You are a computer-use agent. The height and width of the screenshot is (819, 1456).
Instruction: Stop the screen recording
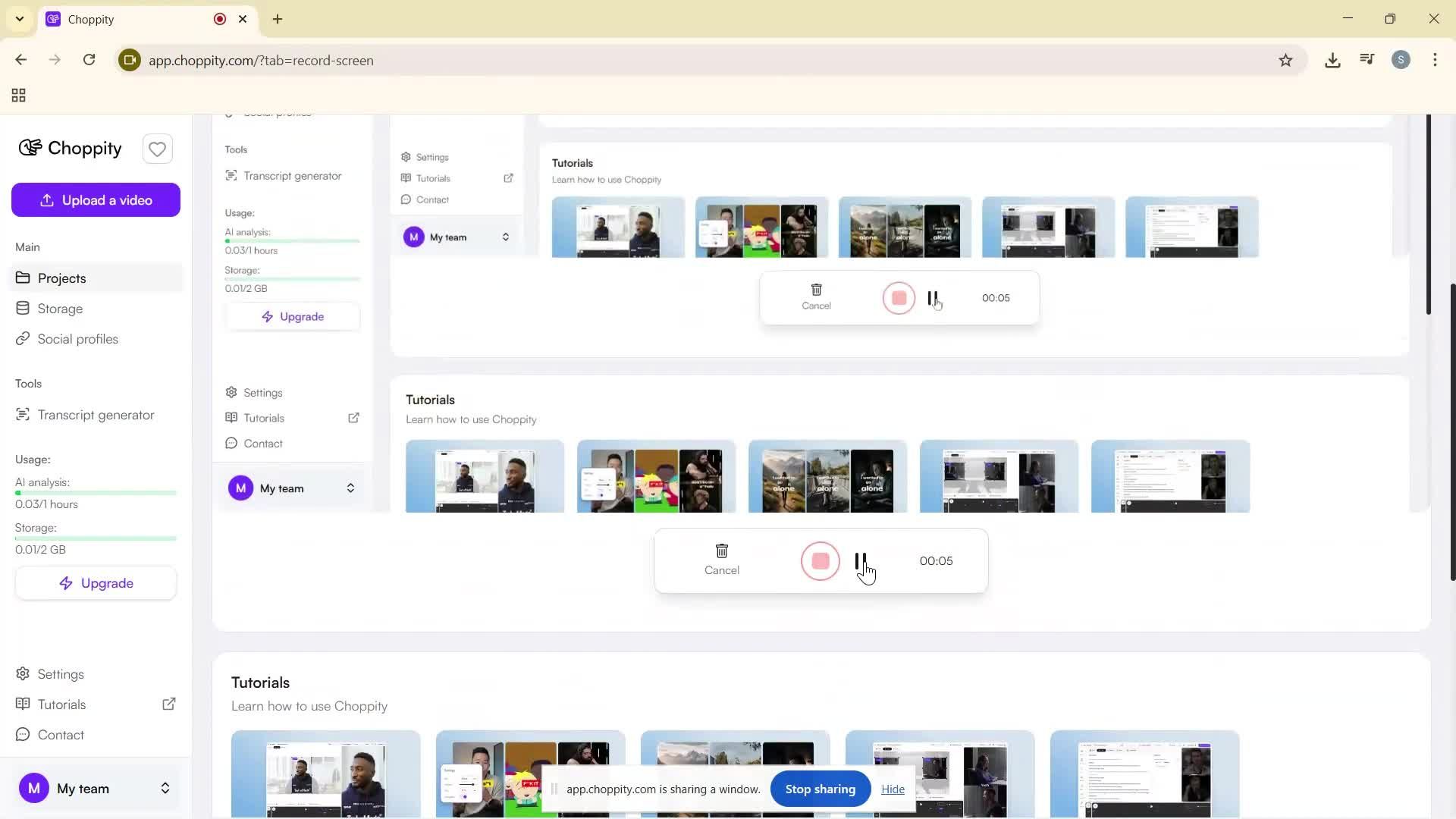(820, 561)
